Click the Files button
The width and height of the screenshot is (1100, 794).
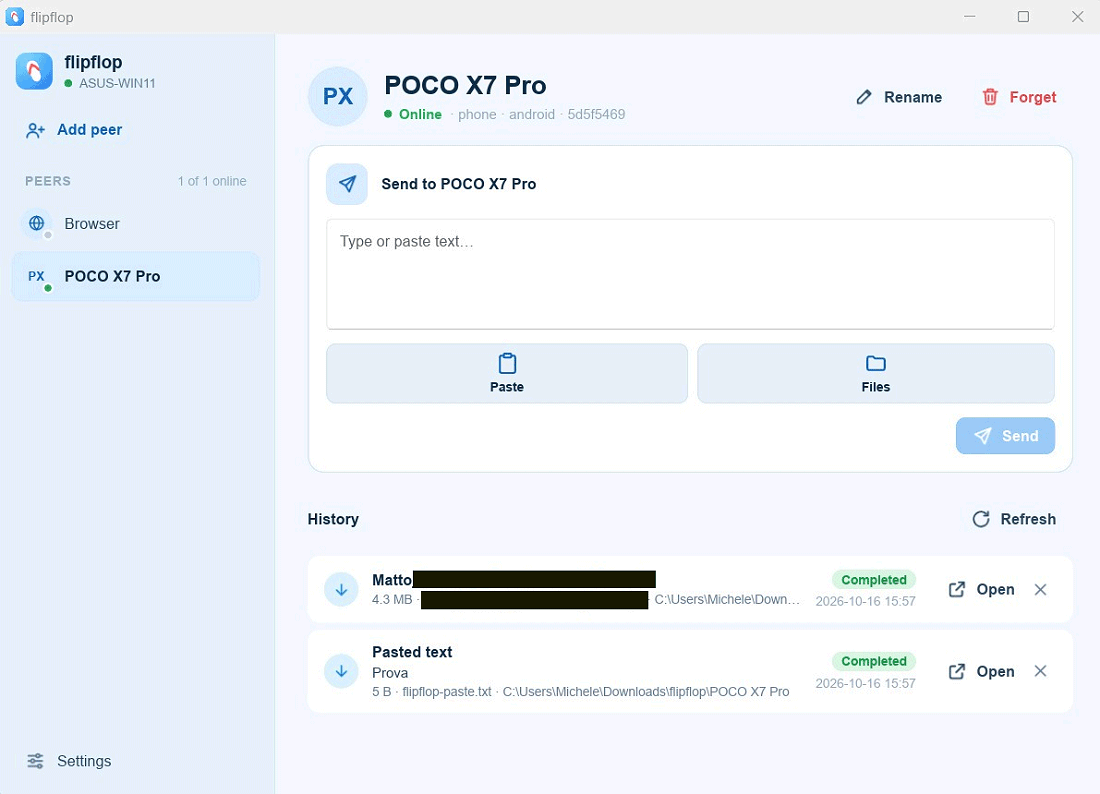[x=876, y=373]
